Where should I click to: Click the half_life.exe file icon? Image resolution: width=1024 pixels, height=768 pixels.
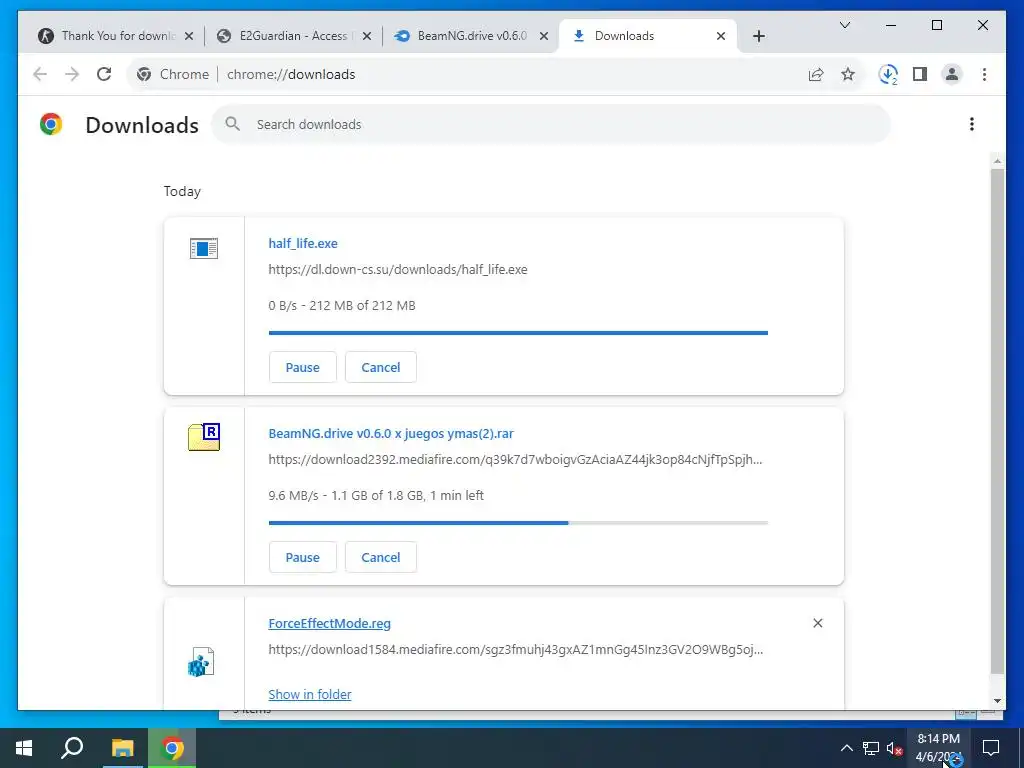point(204,248)
